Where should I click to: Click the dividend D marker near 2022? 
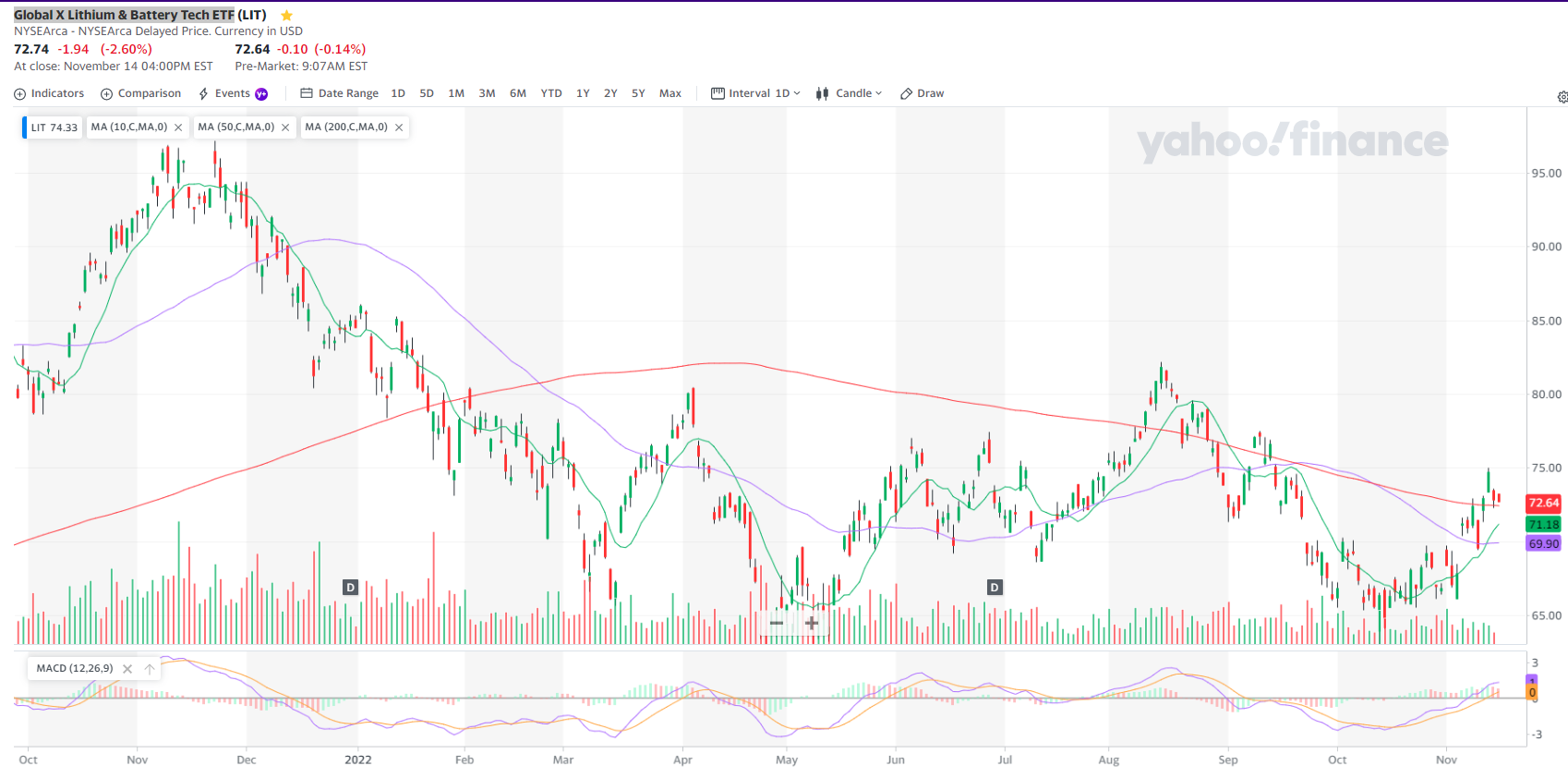tap(350, 587)
